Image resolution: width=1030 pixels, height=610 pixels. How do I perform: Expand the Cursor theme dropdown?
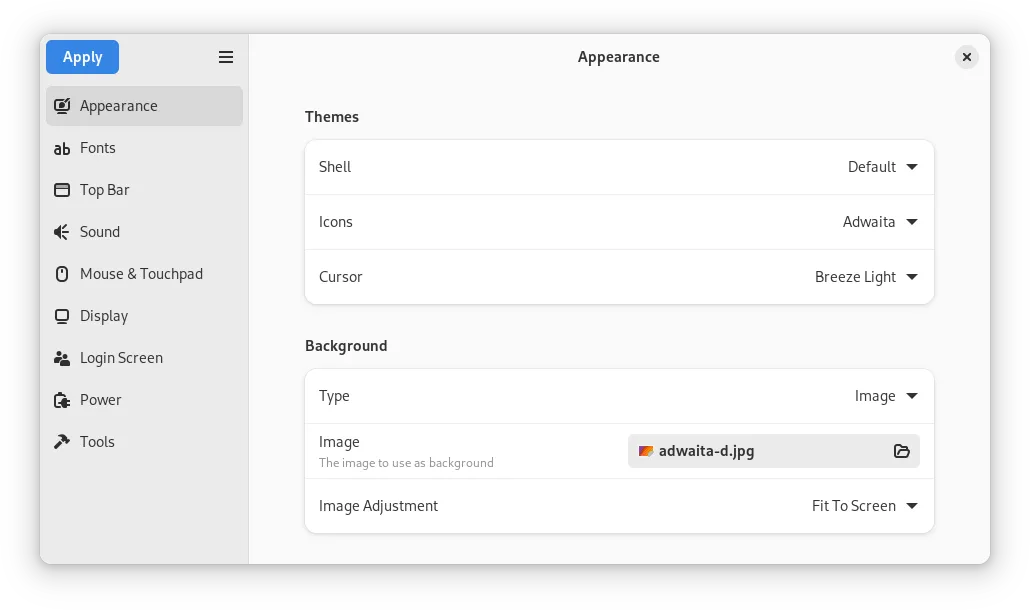click(866, 277)
